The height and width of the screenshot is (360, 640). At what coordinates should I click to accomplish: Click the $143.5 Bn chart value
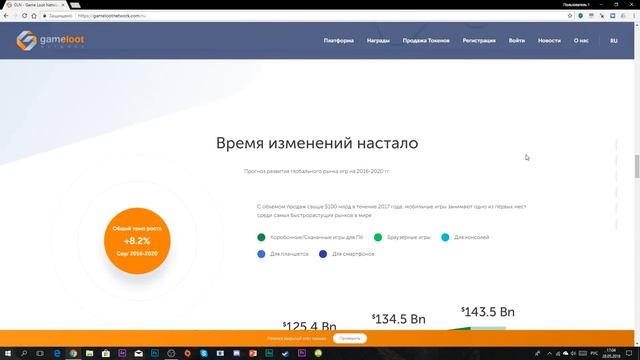[x=488, y=312]
